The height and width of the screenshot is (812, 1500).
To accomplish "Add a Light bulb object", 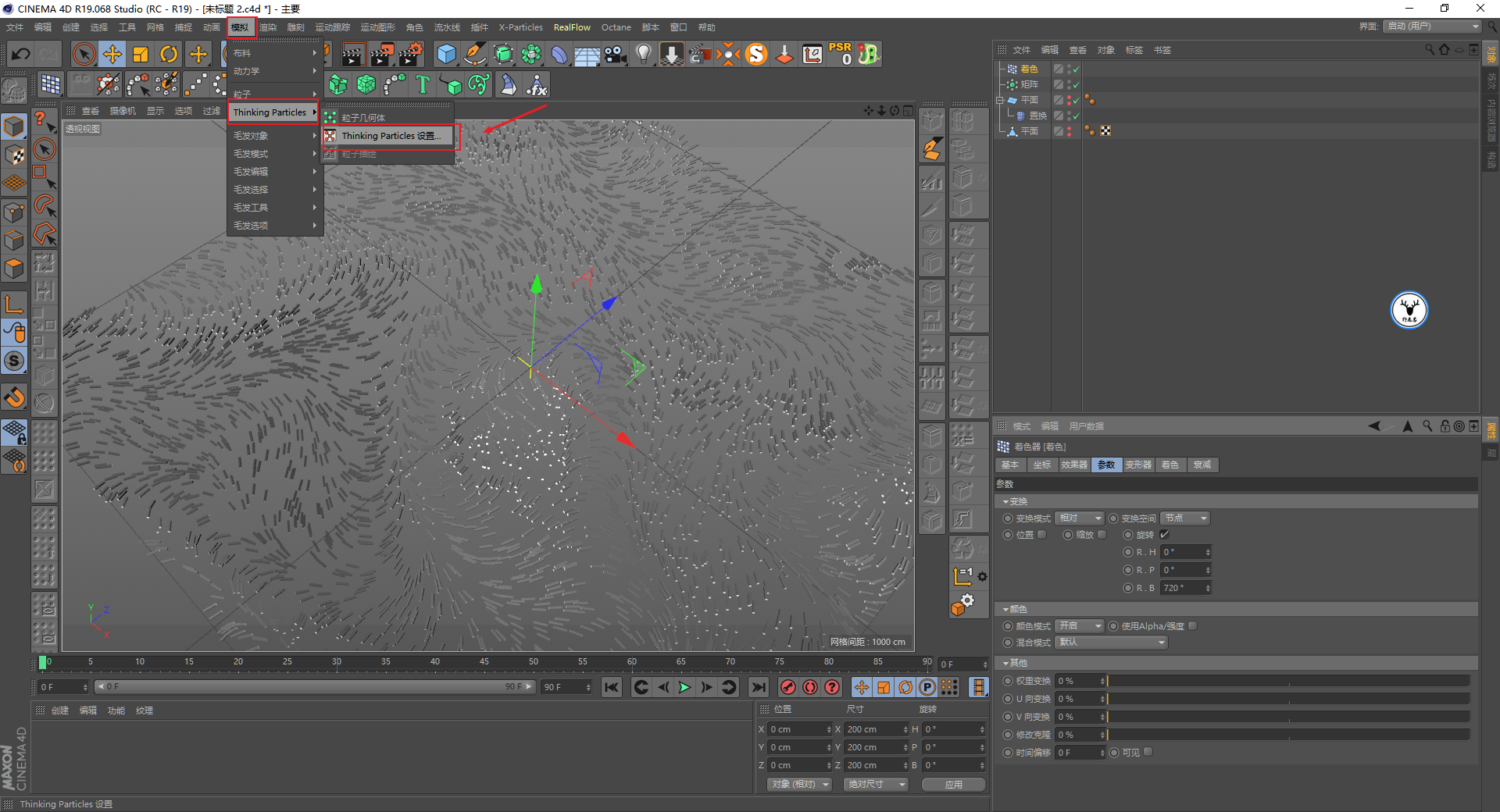I will 644,54.
